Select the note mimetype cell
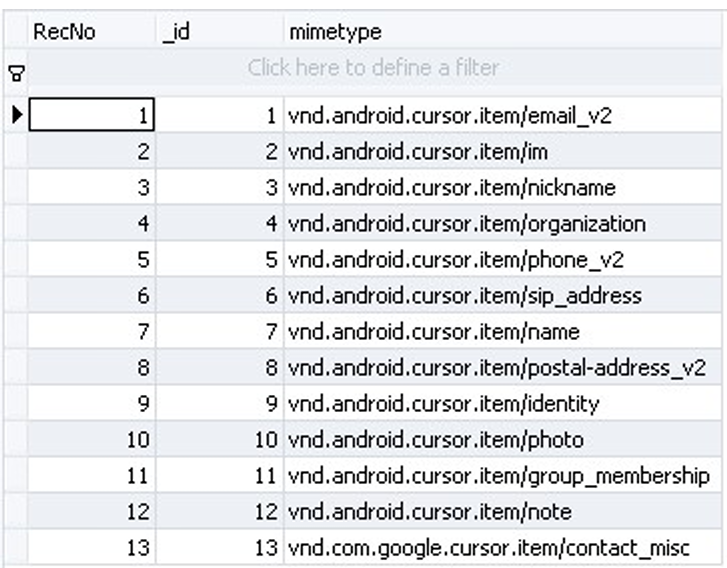Screen dimensions: 727x568 [429, 512]
